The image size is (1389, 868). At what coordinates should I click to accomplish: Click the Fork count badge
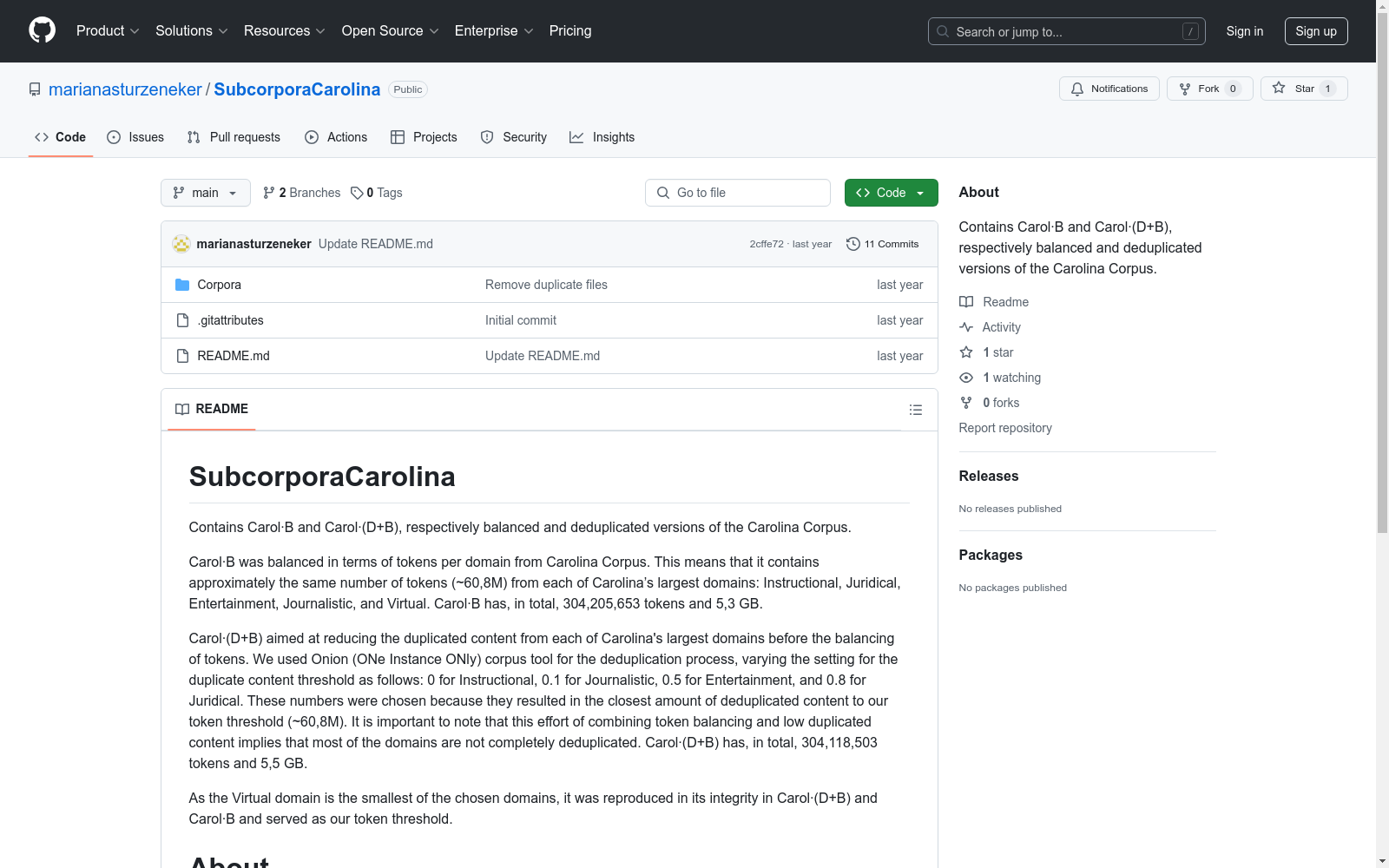1233,89
